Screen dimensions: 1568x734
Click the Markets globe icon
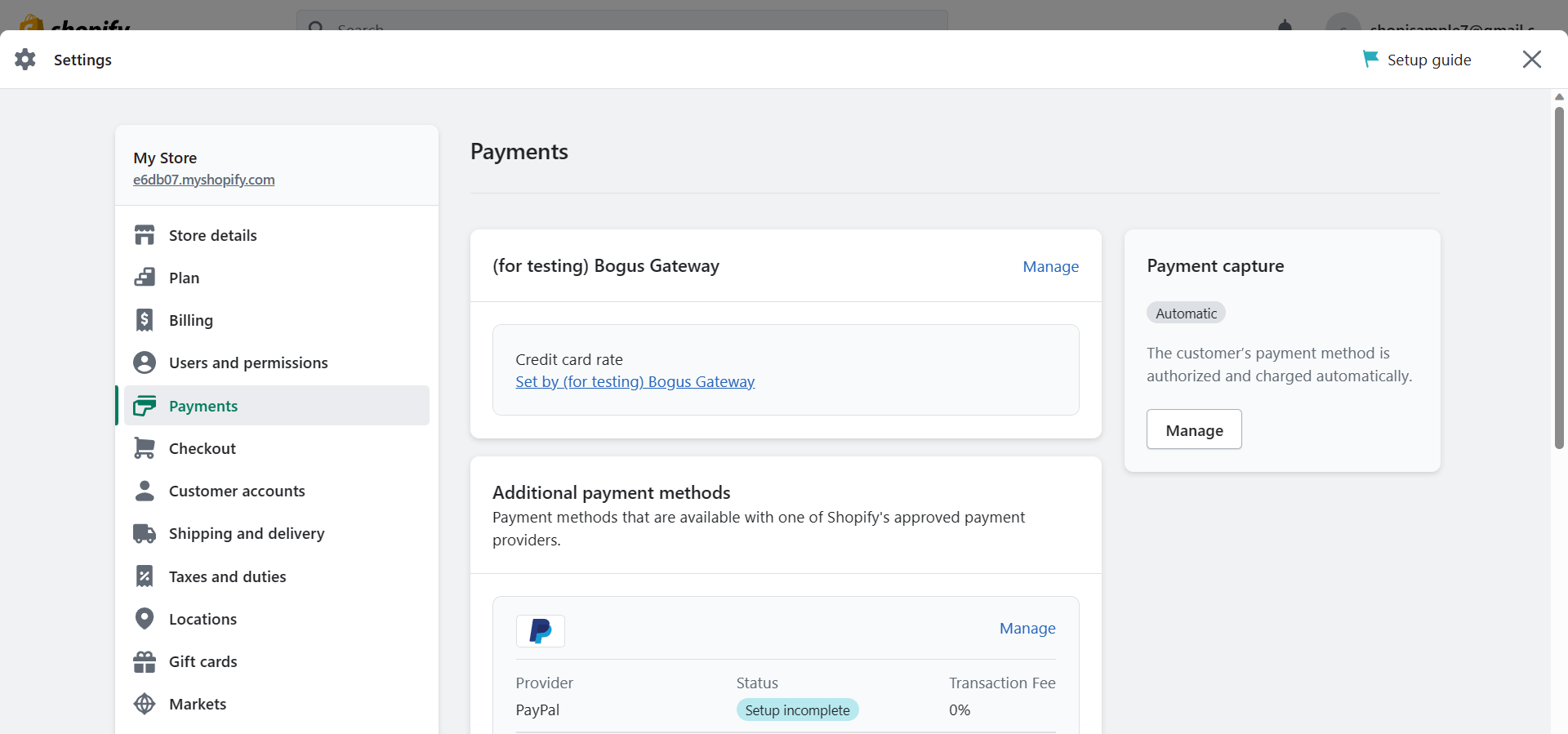(145, 704)
